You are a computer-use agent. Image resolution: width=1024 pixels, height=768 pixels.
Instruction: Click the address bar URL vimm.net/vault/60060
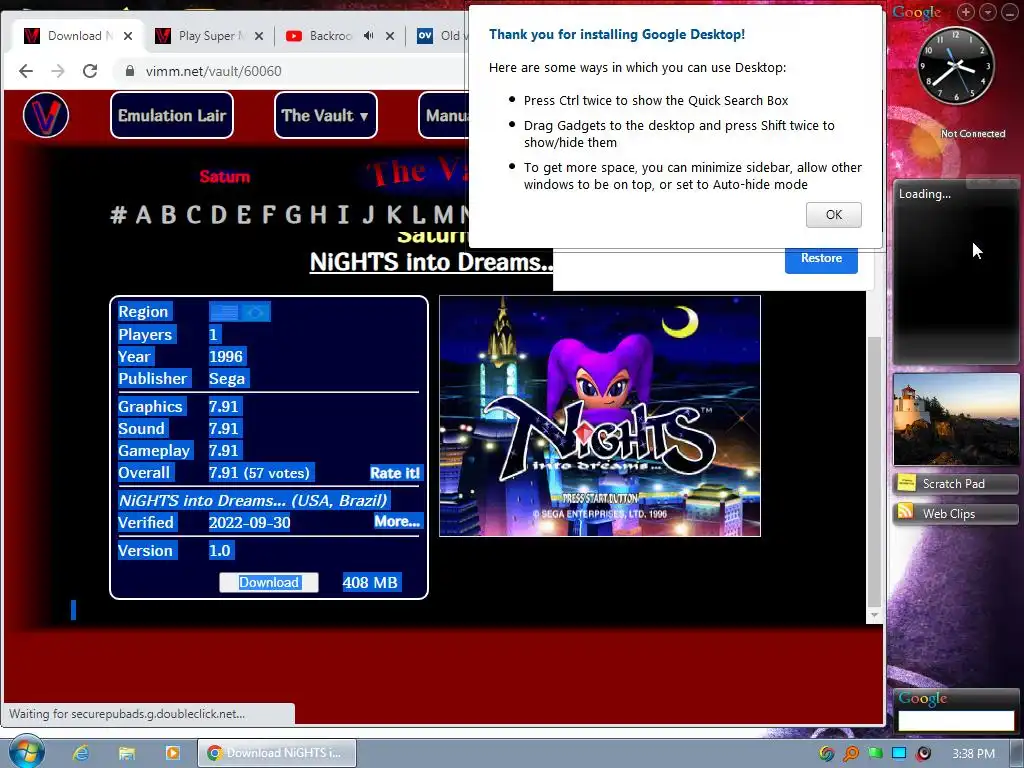[x=214, y=71]
